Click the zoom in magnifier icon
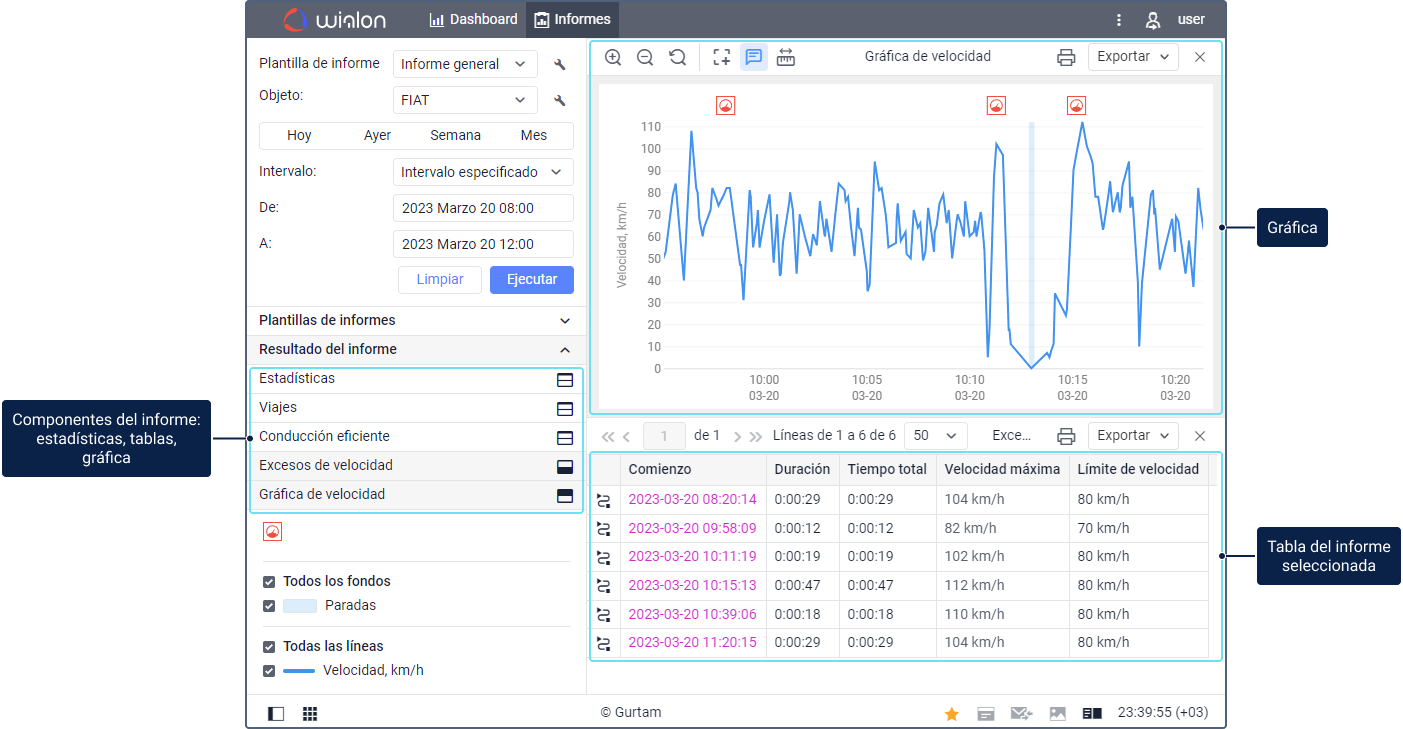The width and height of the screenshot is (1403, 729). pos(613,57)
